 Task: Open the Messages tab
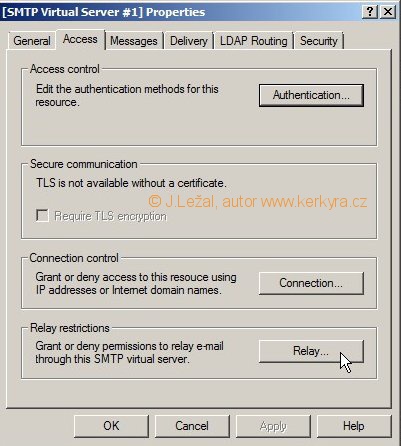point(134,41)
